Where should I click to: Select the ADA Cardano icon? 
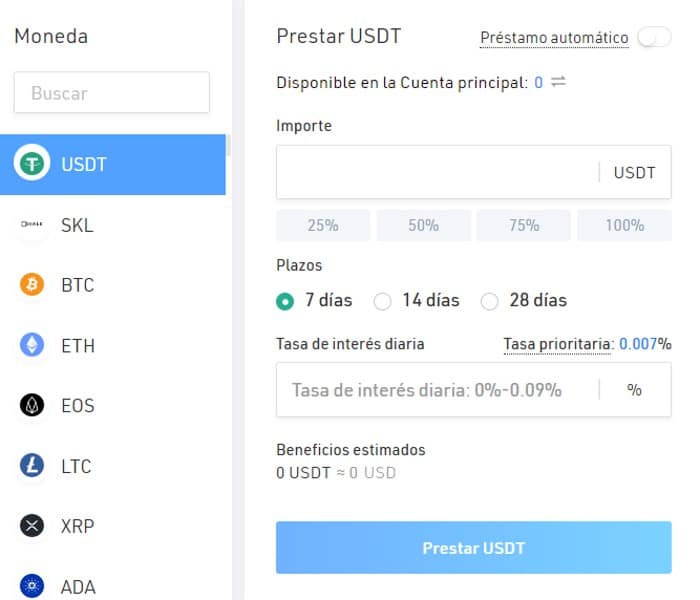click(32, 586)
